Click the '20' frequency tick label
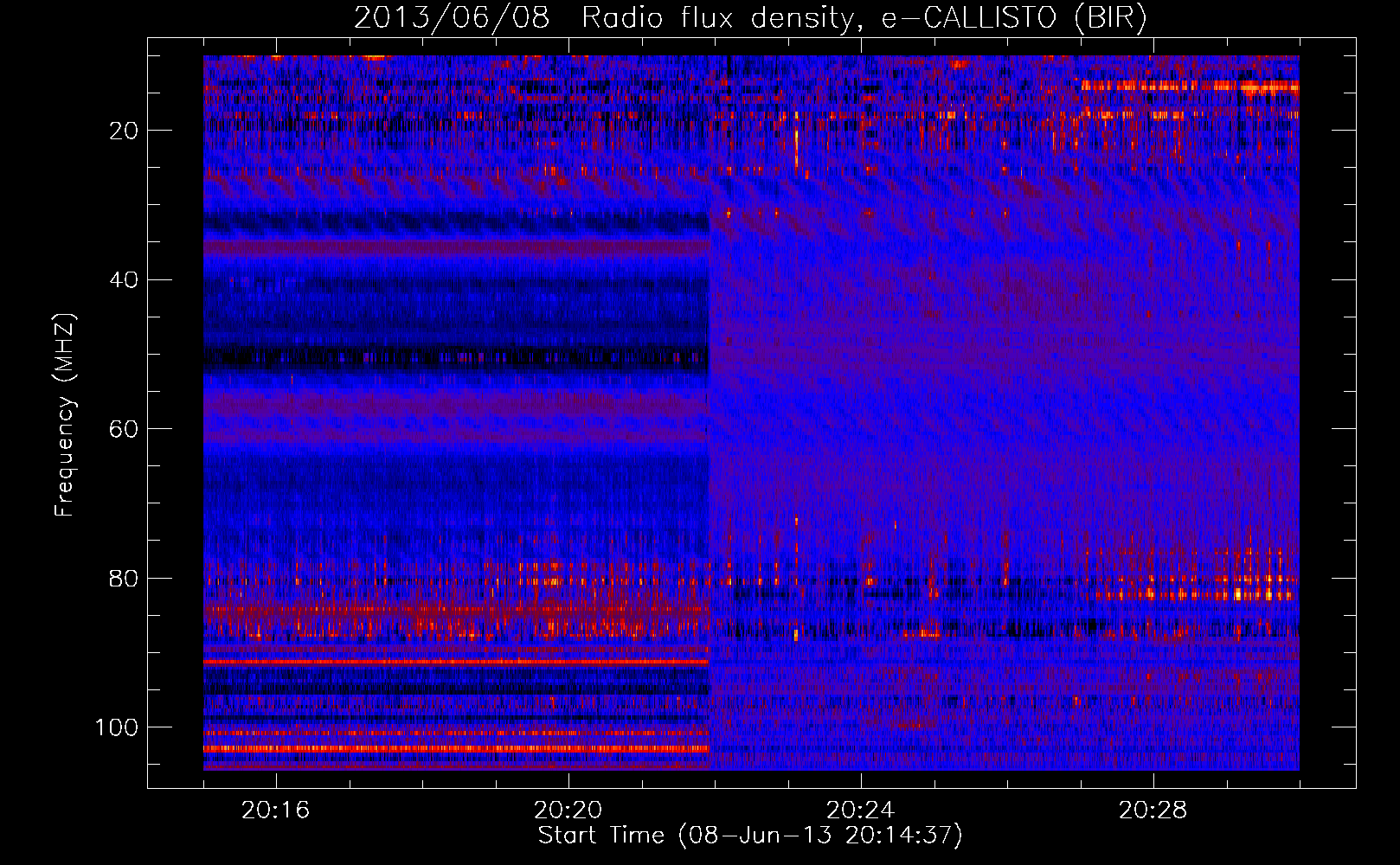Screen dimensions: 1400x865 point(124,131)
